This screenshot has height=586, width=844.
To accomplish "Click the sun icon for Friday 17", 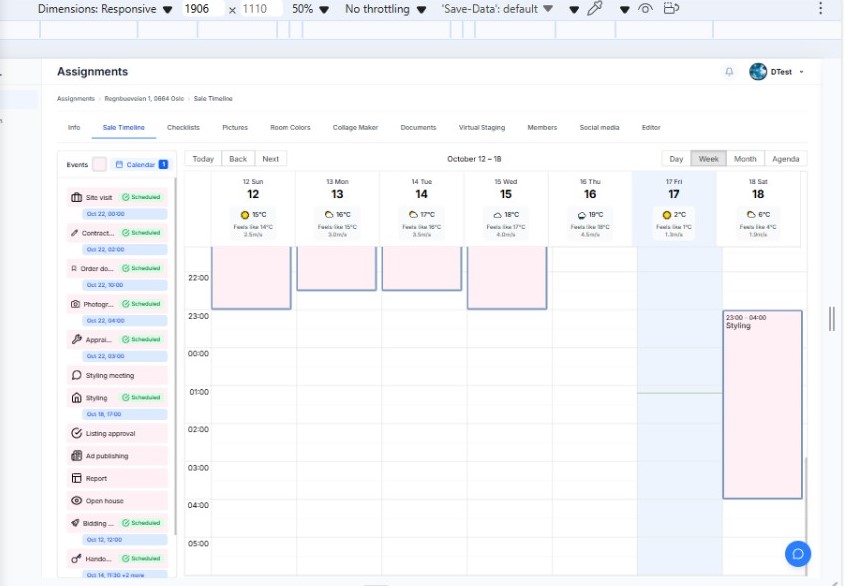I will click(666, 215).
